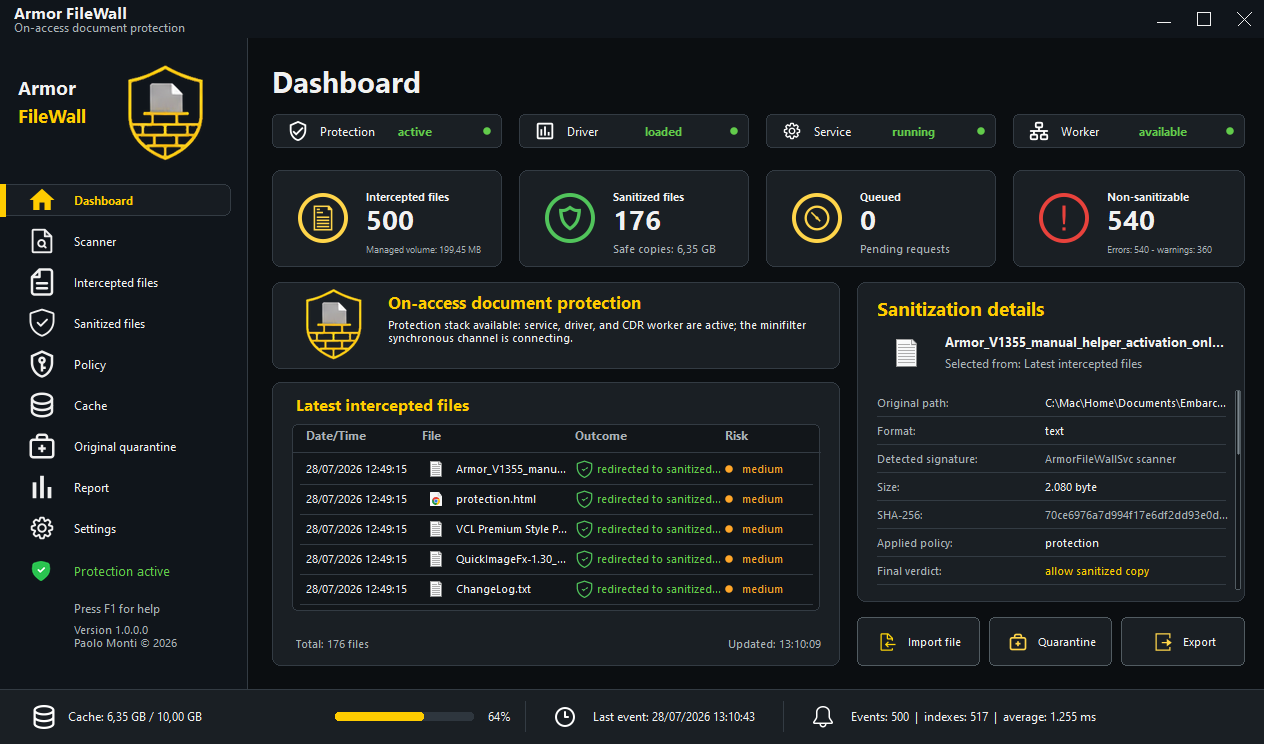Click the Non-sanitizable 540 stat card
The image size is (1264, 744).
click(x=1128, y=218)
